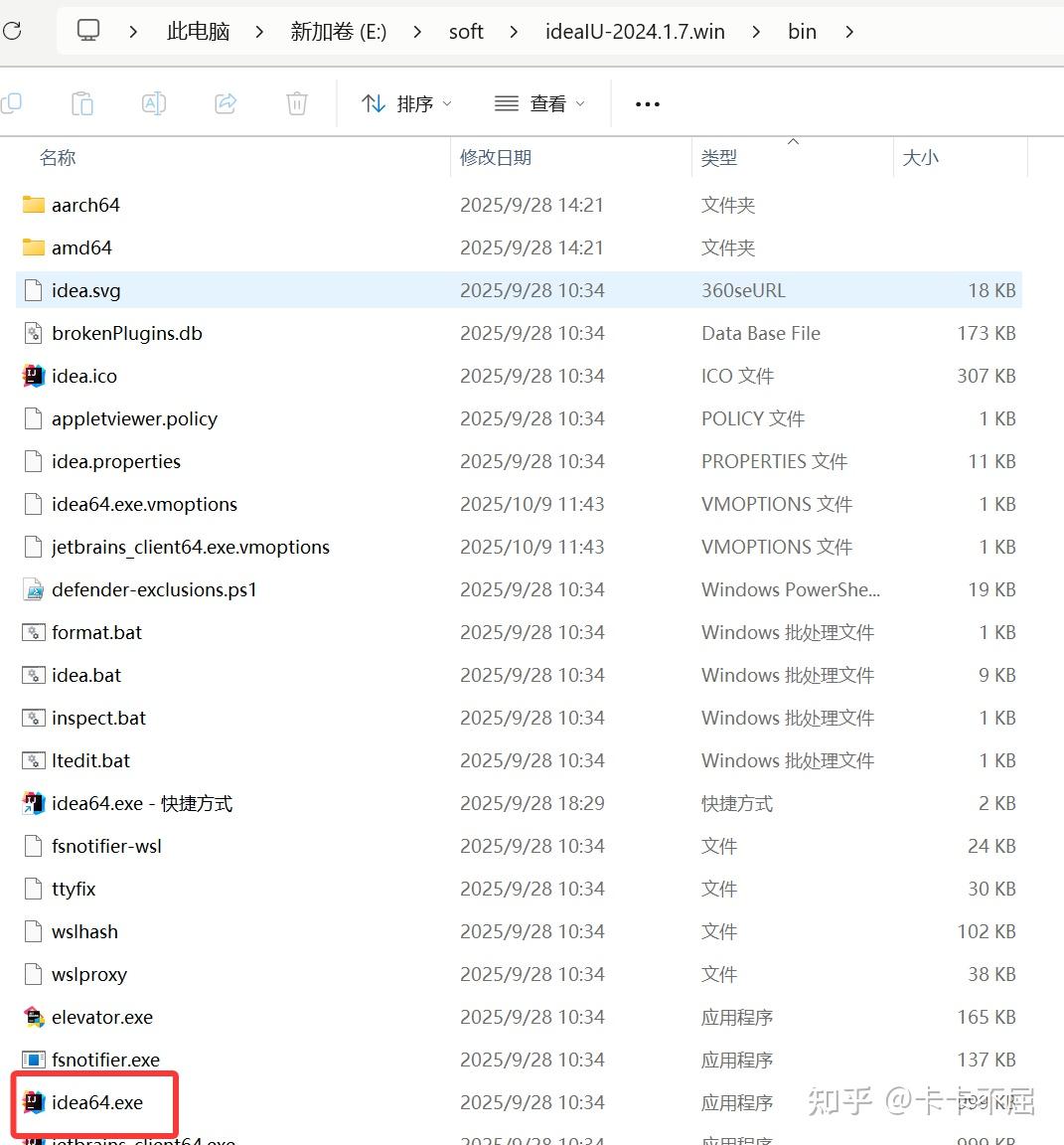Viewport: 1064px width, 1145px height.
Task: Click the amd64 folder icon
Action: coord(34,247)
